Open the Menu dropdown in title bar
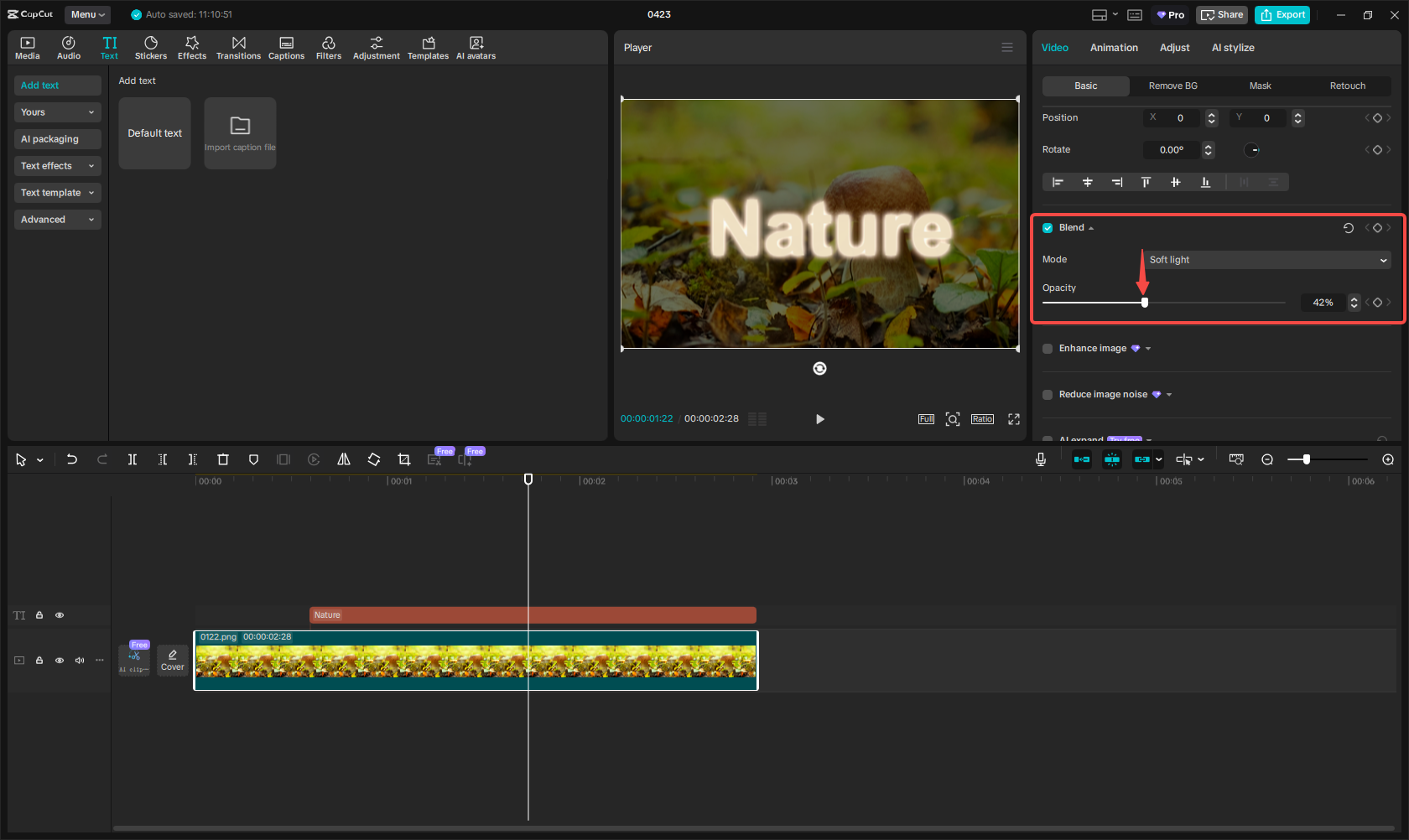 [88, 14]
